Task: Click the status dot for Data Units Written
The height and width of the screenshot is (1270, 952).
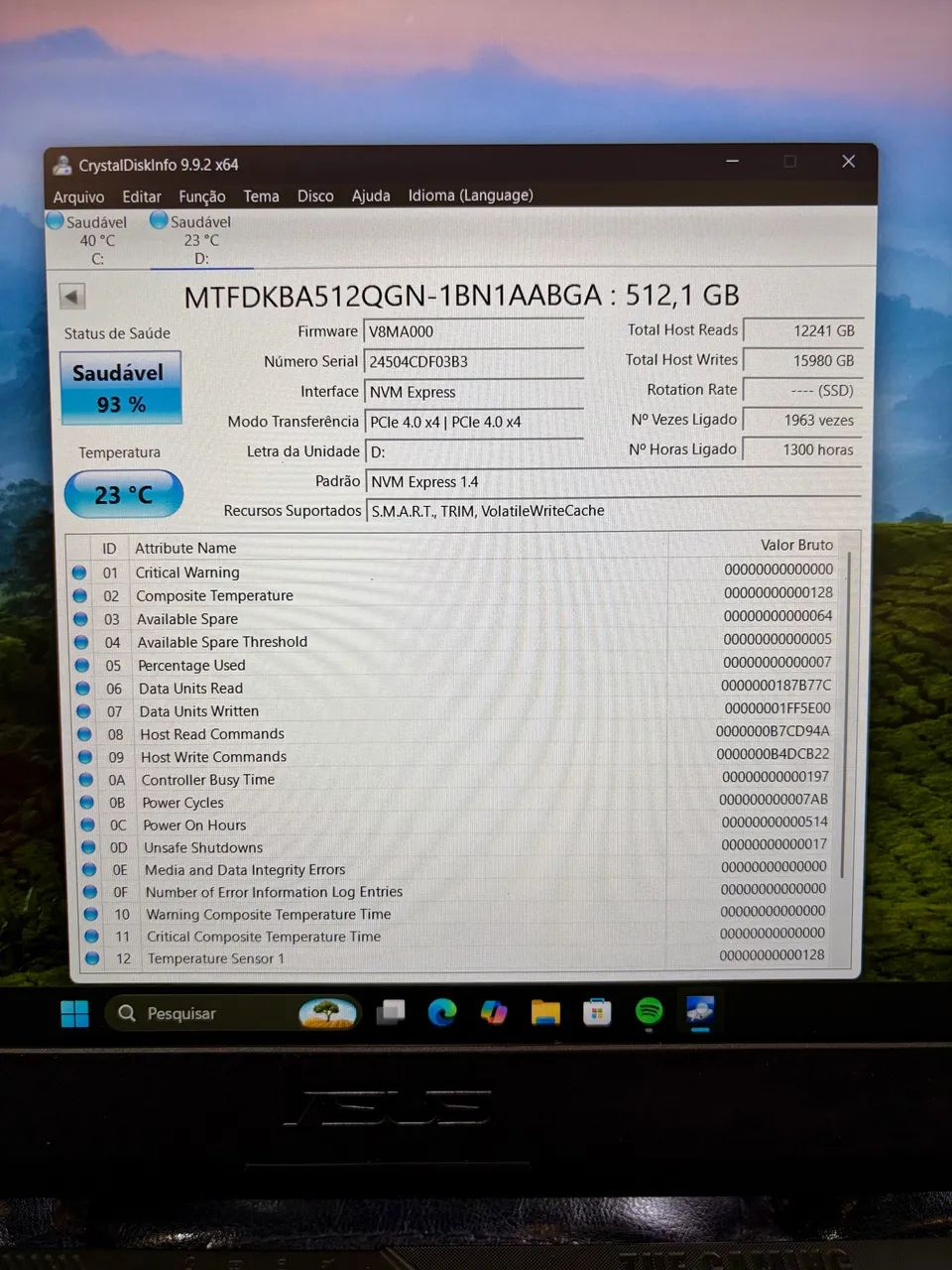Action: [x=84, y=711]
